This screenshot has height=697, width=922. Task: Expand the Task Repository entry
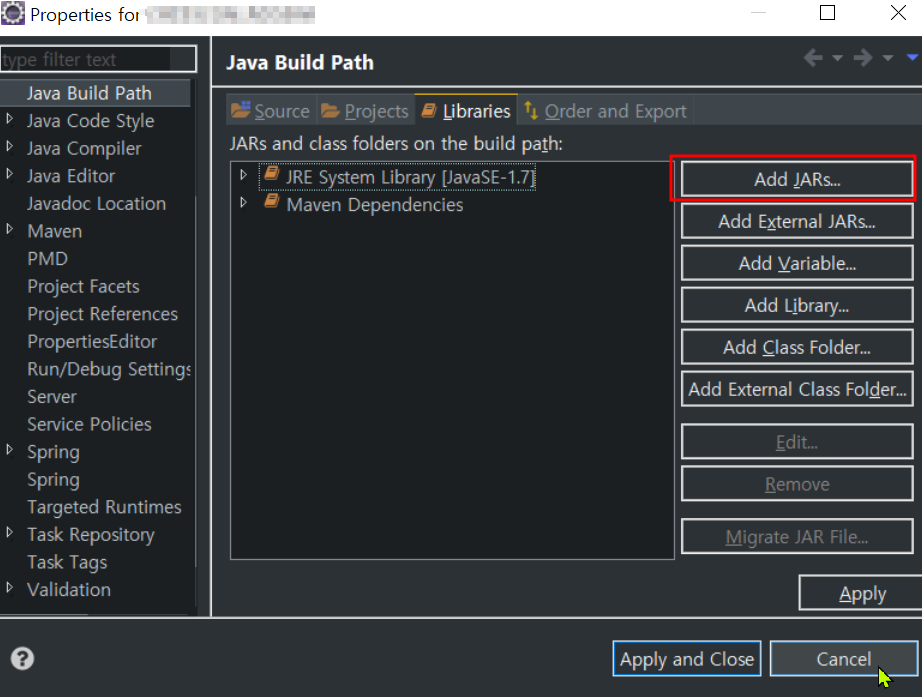click(9, 532)
